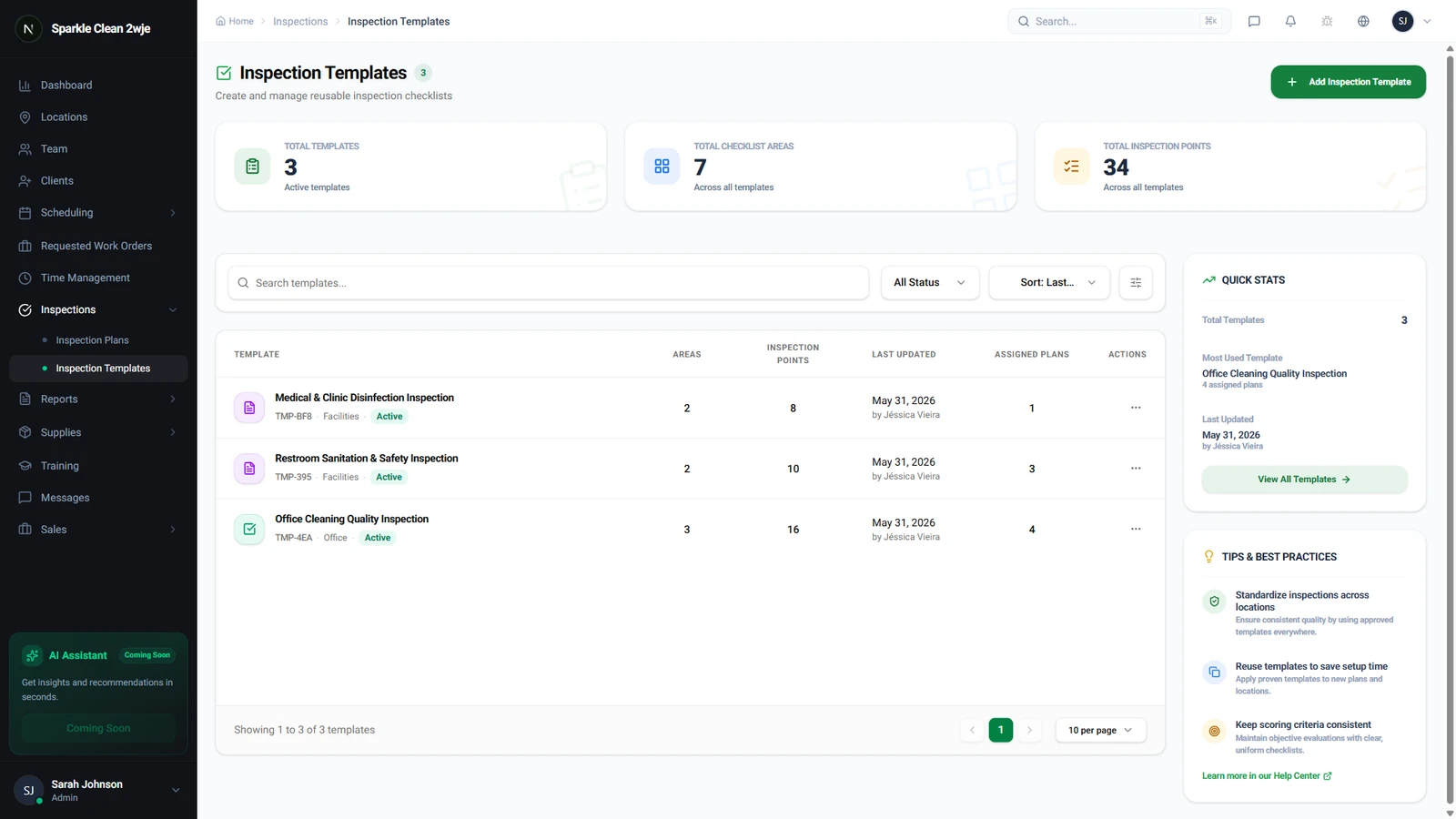Viewport: 1456px width, 819px height.
Task: Click View All Templates button
Action: click(x=1304, y=480)
